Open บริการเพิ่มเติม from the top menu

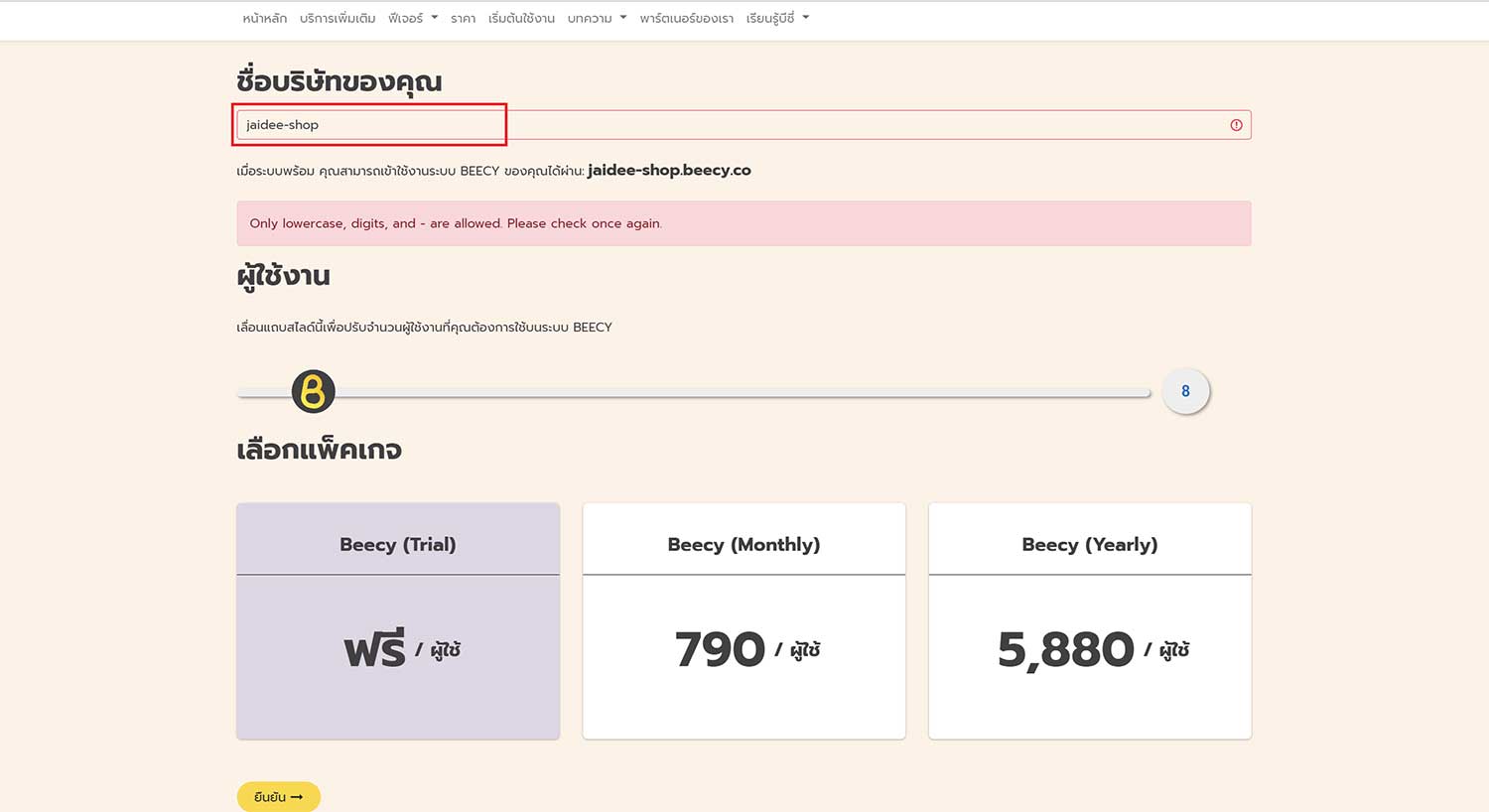[x=338, y=18]
